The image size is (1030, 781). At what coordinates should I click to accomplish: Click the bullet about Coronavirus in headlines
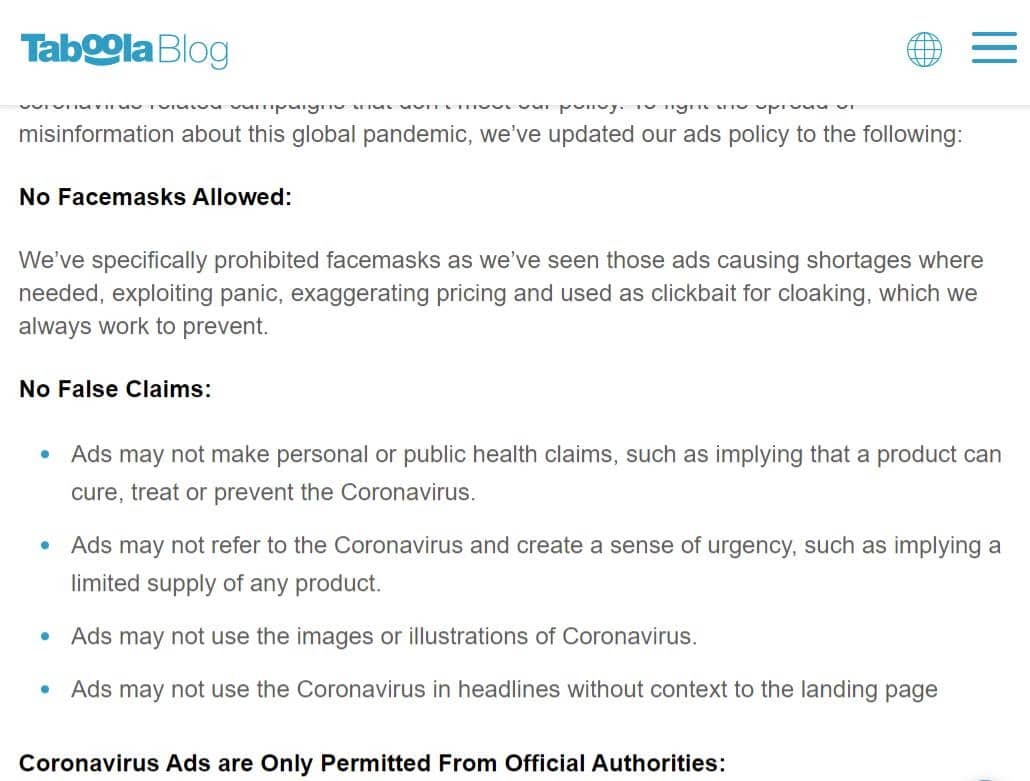coord(504,689)
